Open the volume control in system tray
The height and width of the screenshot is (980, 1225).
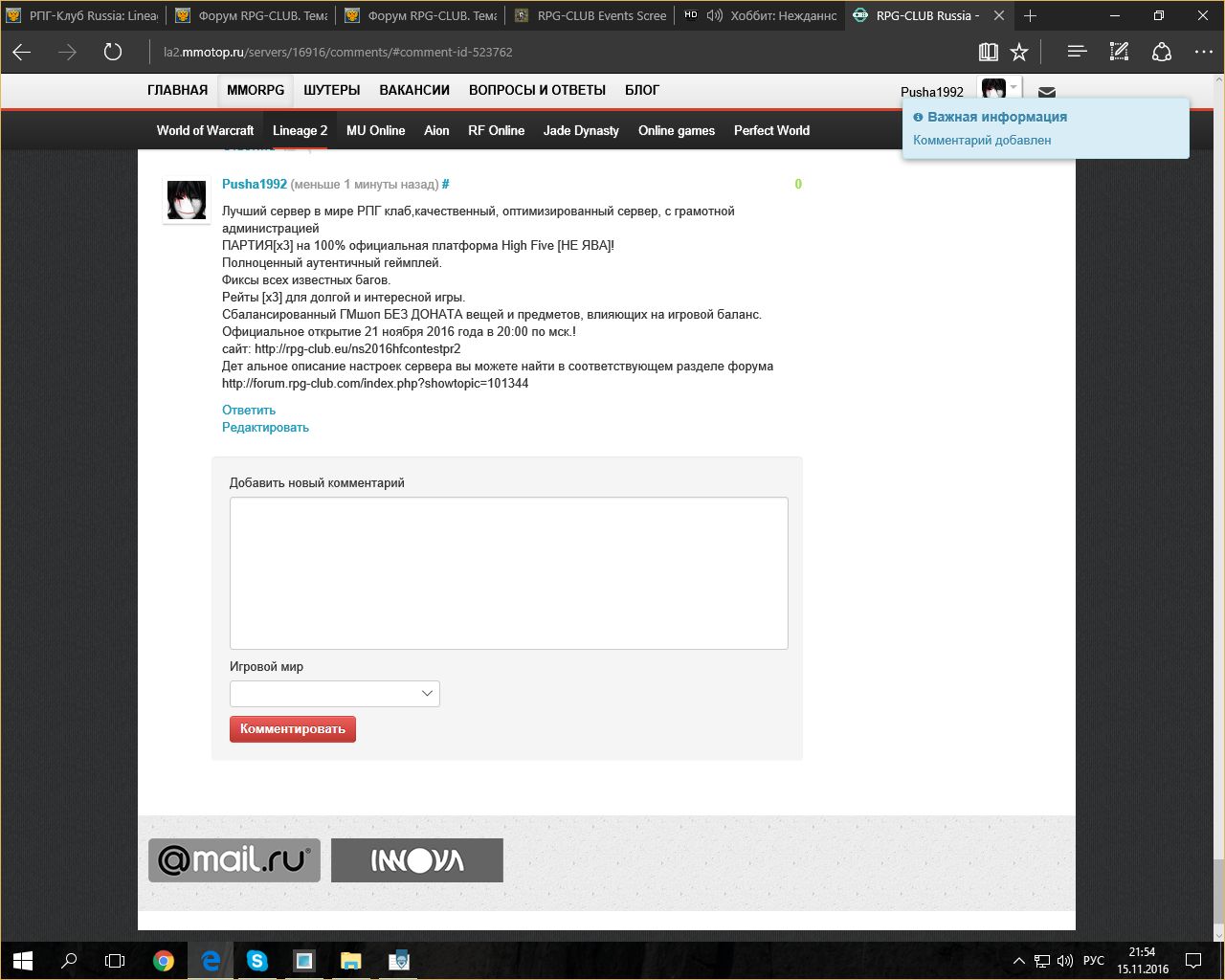pyautogui.click(x=1065, y=961)
